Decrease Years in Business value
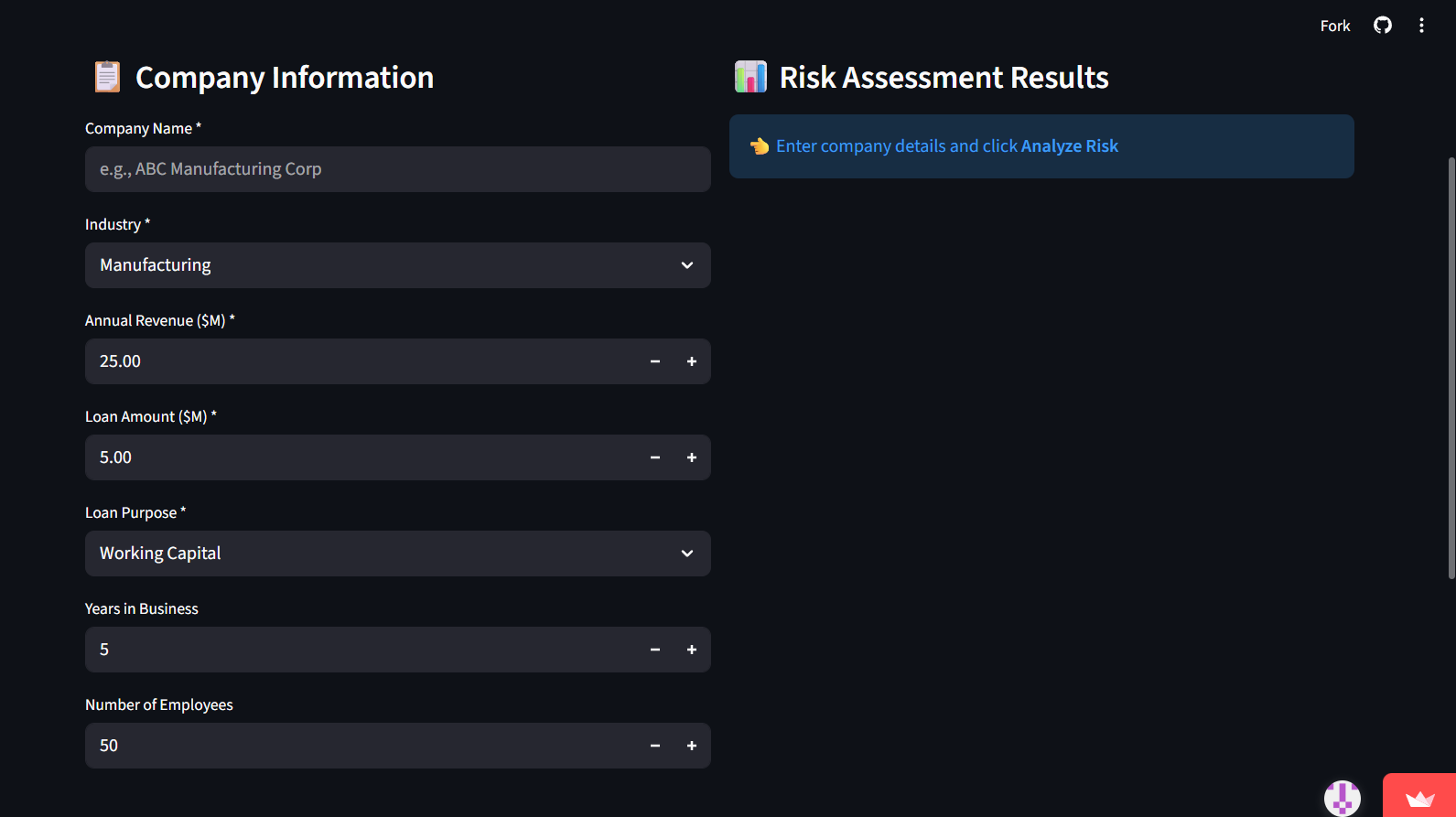1456x817 pixels. click(655, 650)
